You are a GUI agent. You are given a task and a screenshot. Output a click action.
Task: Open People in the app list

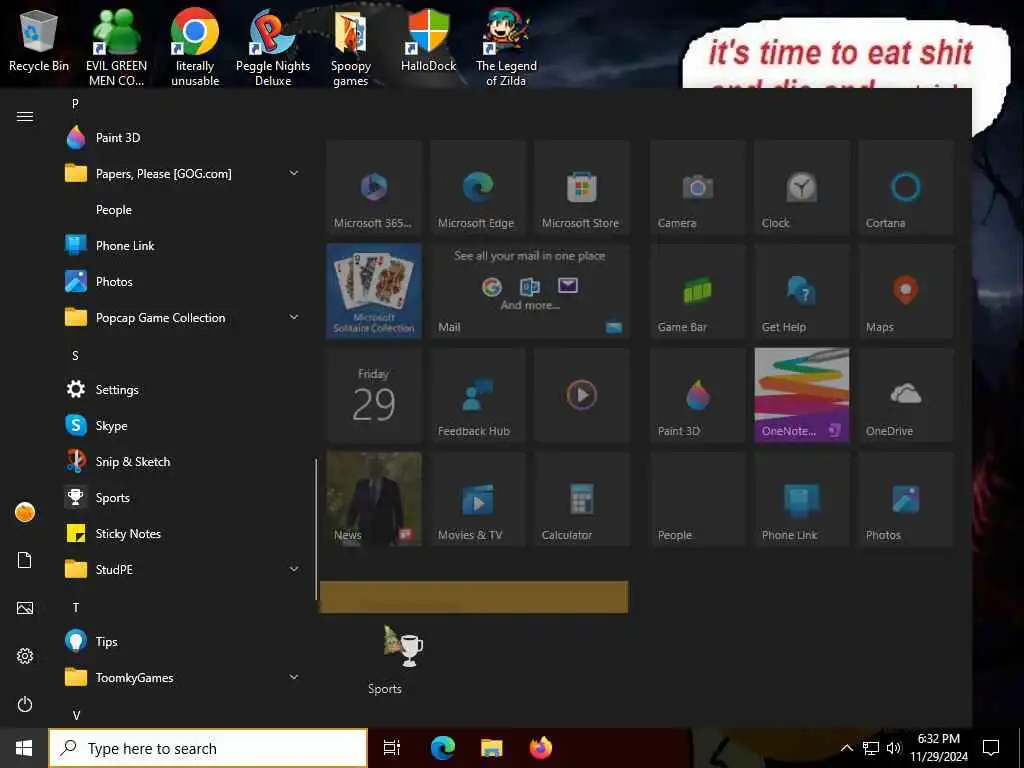tap(183, 210)
